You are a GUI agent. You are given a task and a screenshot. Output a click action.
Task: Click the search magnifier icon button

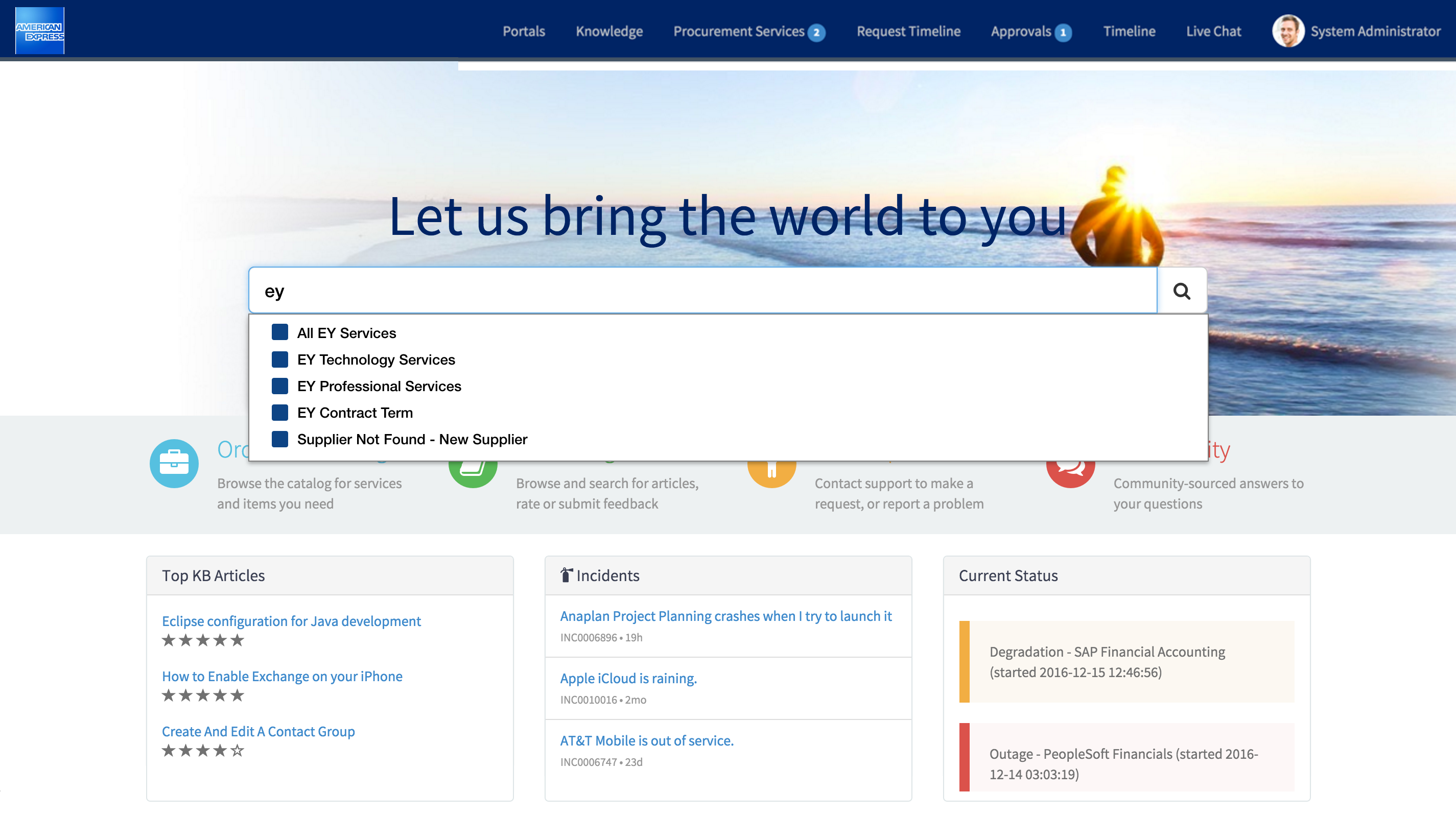(1181, 291)
